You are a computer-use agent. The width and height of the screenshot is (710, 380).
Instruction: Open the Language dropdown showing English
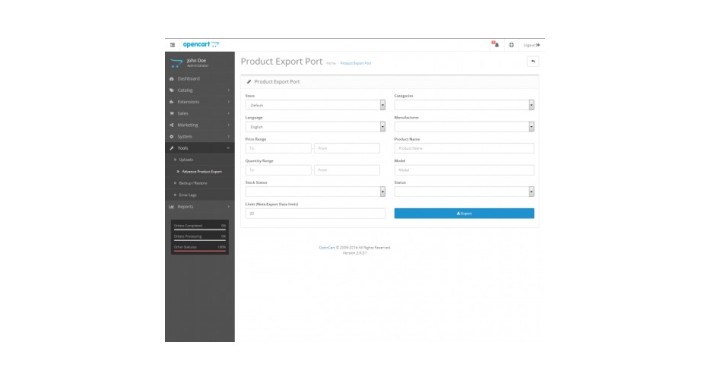click(x=315, y=127)
